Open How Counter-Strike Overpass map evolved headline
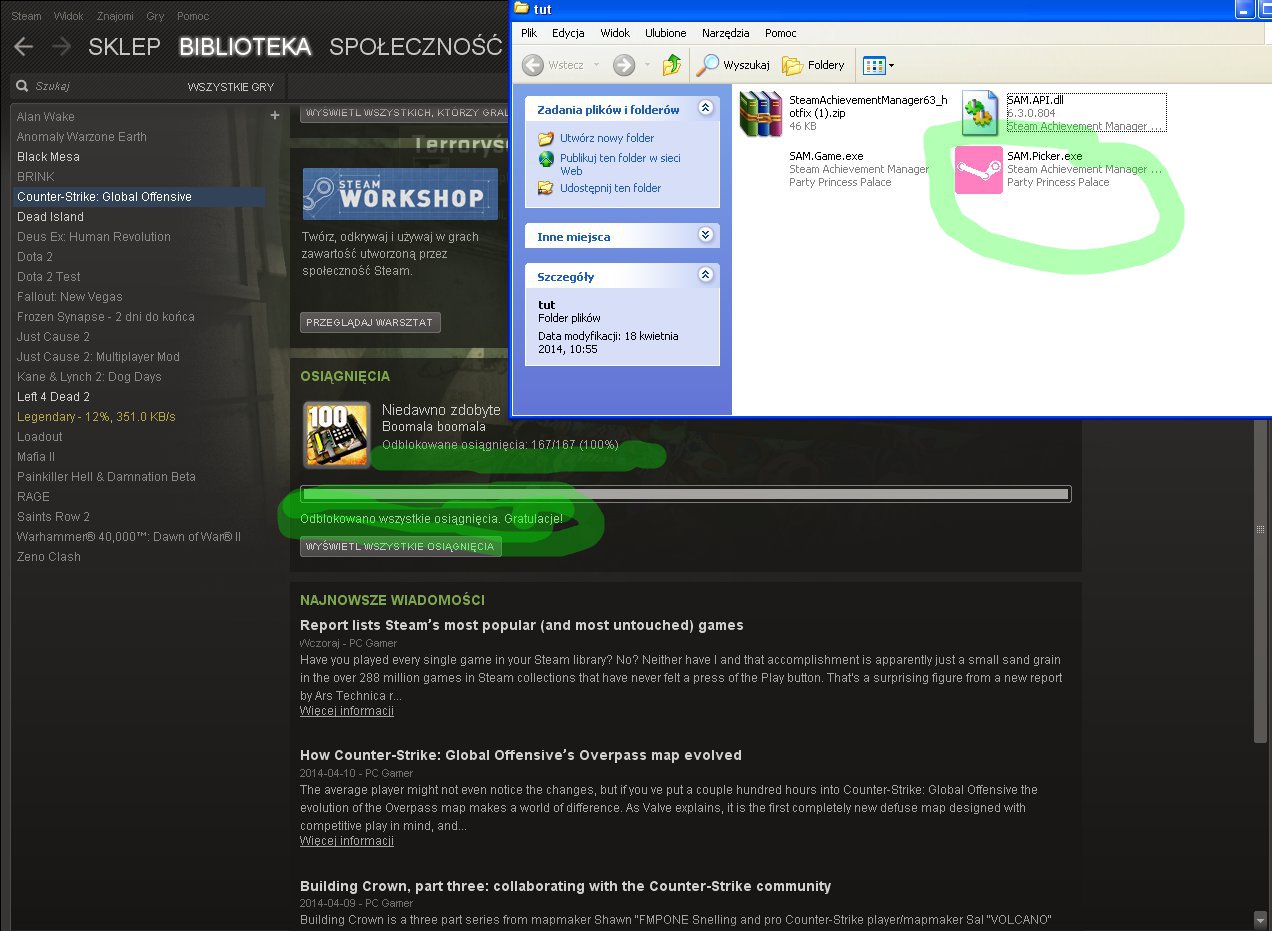1272x931 pixels. pyautogui.click(x=521, y=755)
